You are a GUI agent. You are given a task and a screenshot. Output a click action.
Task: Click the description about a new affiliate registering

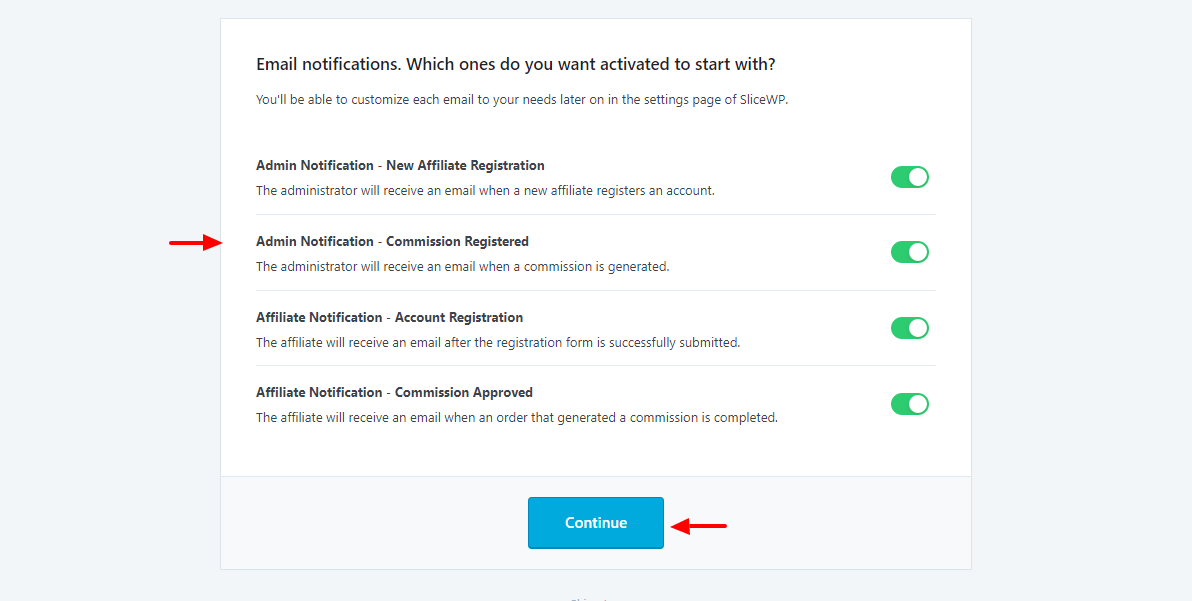coord(485,190)
